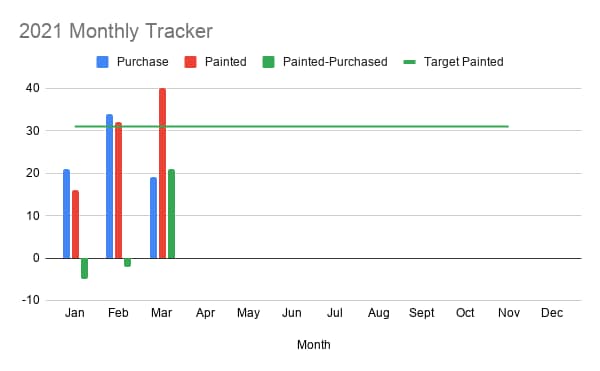Click the 40 value axis label

[x=33, y=88]
